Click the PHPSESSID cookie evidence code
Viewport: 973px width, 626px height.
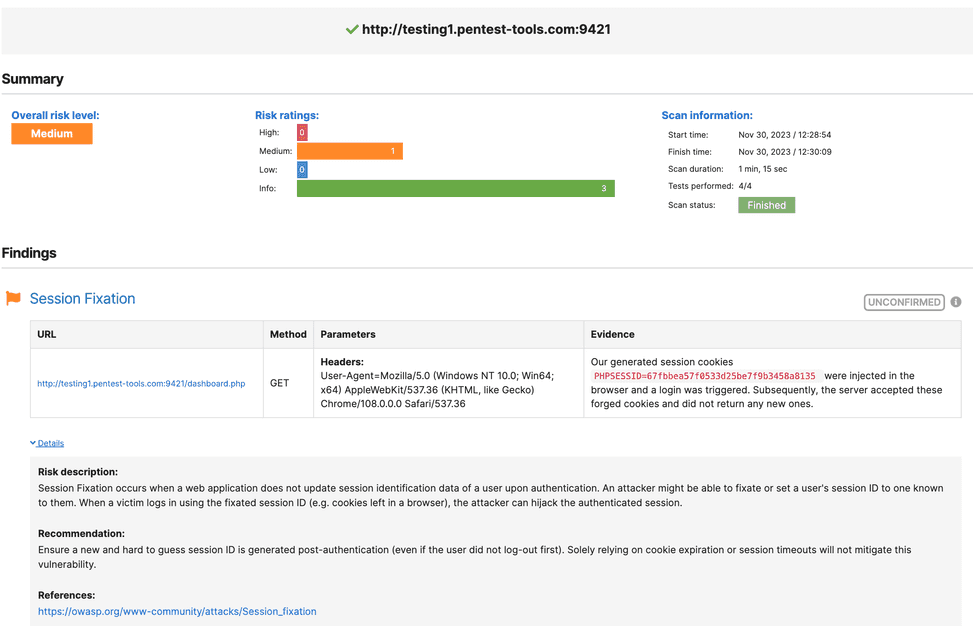click(704, 376)
